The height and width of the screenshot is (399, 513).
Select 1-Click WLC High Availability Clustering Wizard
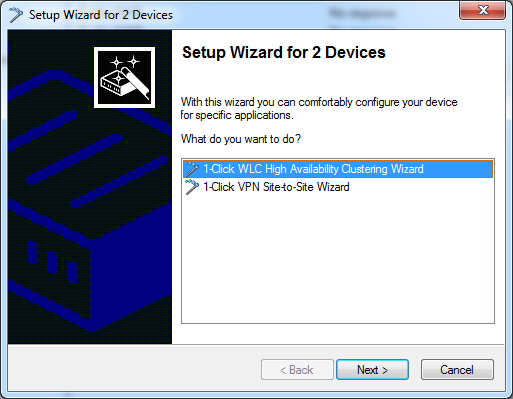(338, 169)
